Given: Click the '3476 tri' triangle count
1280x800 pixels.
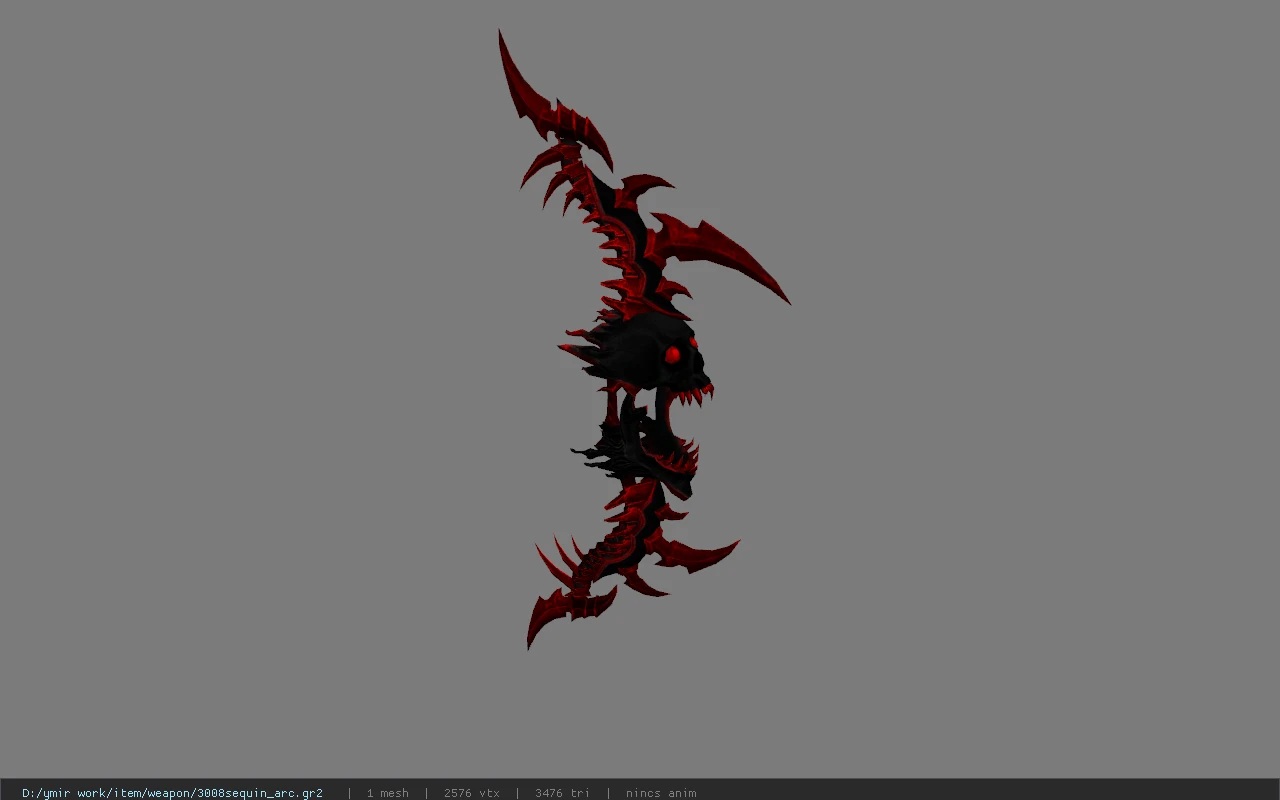Looking at the screenshot, I should coord(562,793).
